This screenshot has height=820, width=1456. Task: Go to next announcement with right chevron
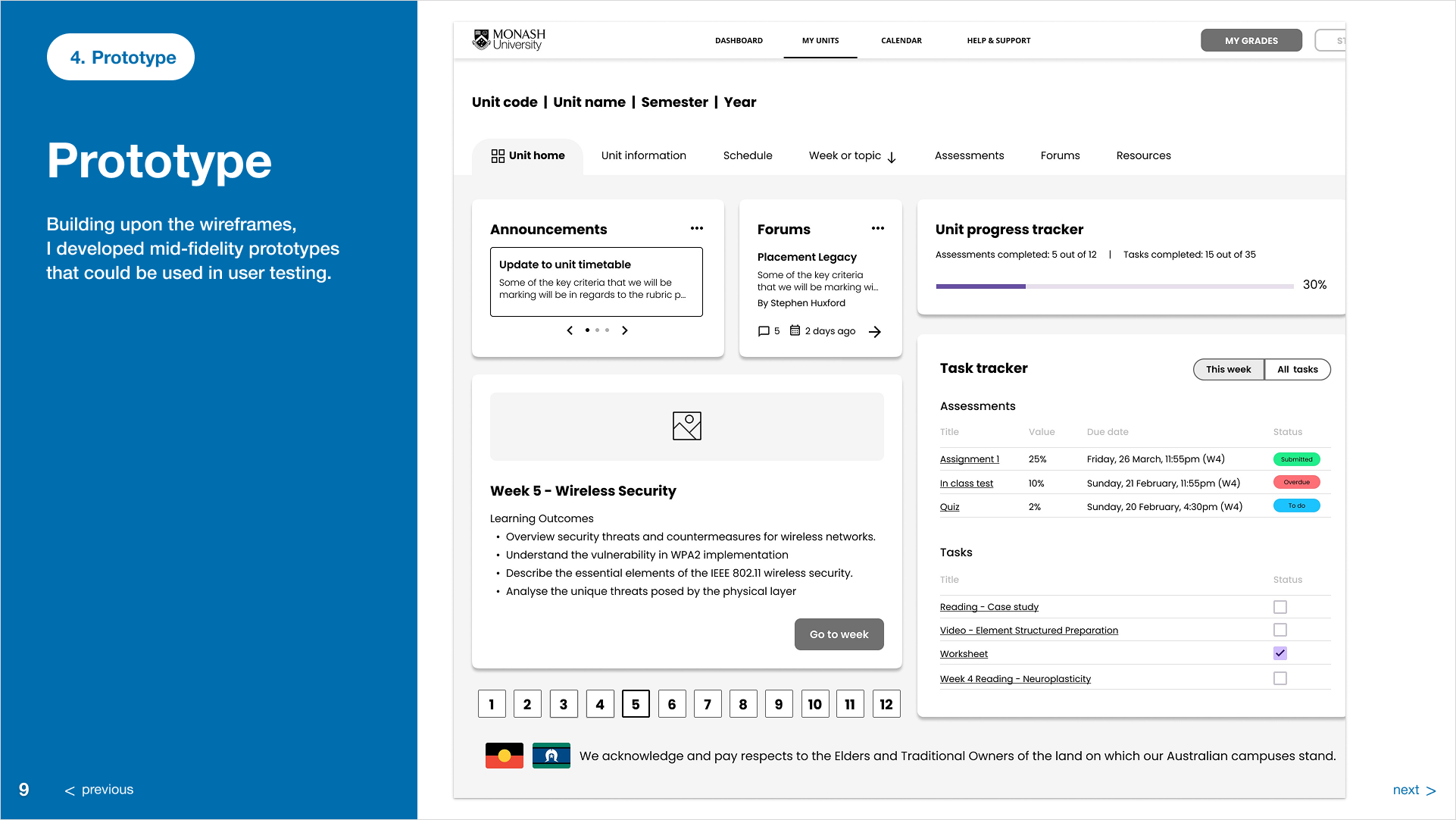625,330
